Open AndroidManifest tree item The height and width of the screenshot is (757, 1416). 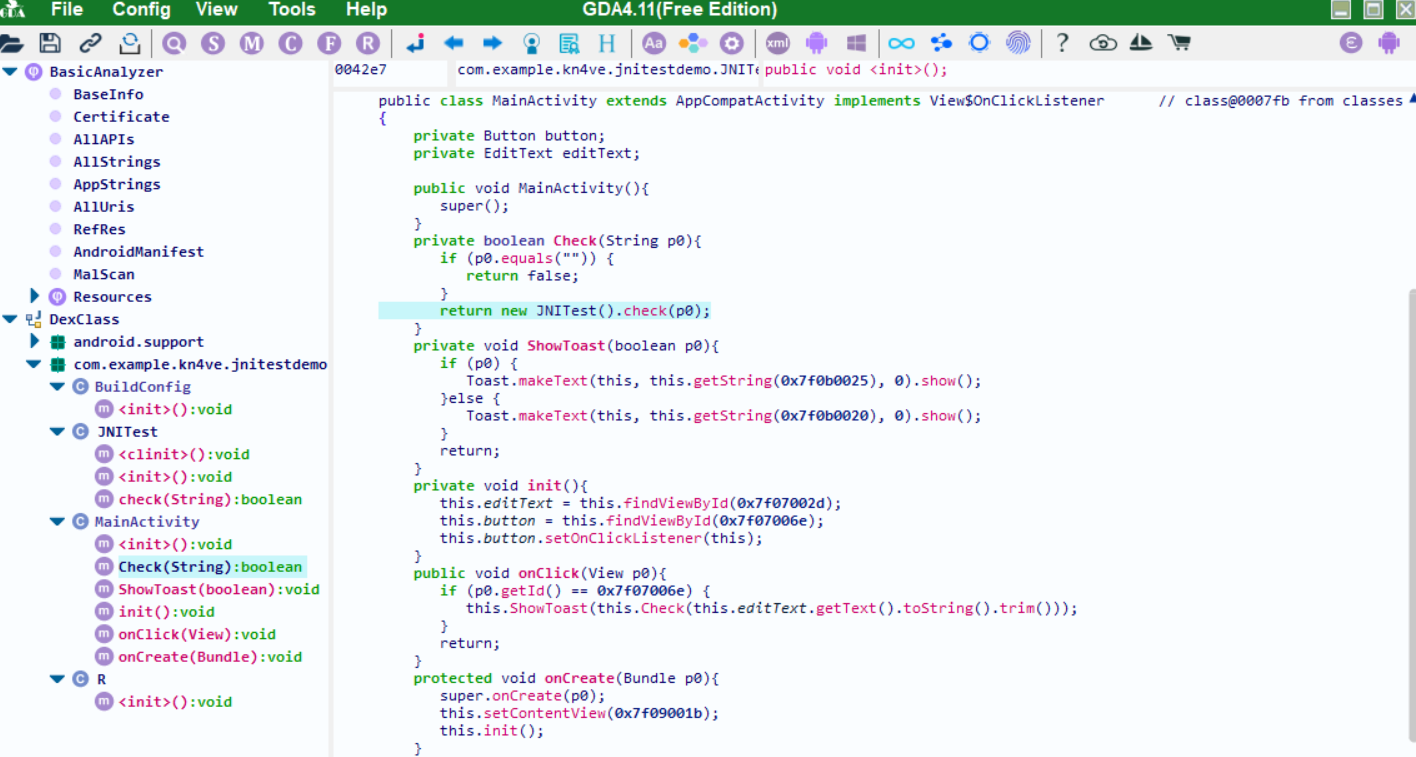click(139, 252)
